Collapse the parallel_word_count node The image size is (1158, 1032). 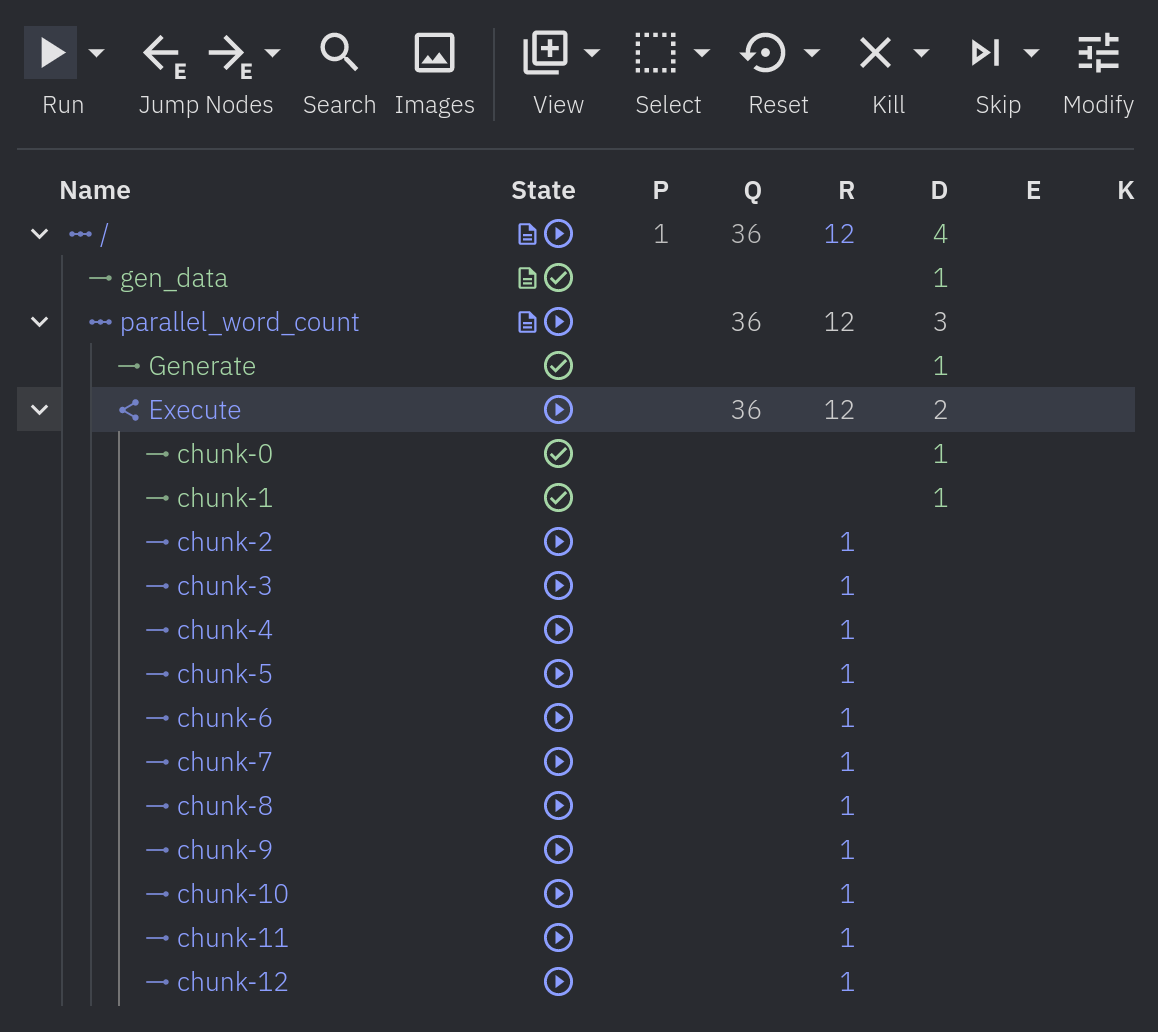coord(40,322)
